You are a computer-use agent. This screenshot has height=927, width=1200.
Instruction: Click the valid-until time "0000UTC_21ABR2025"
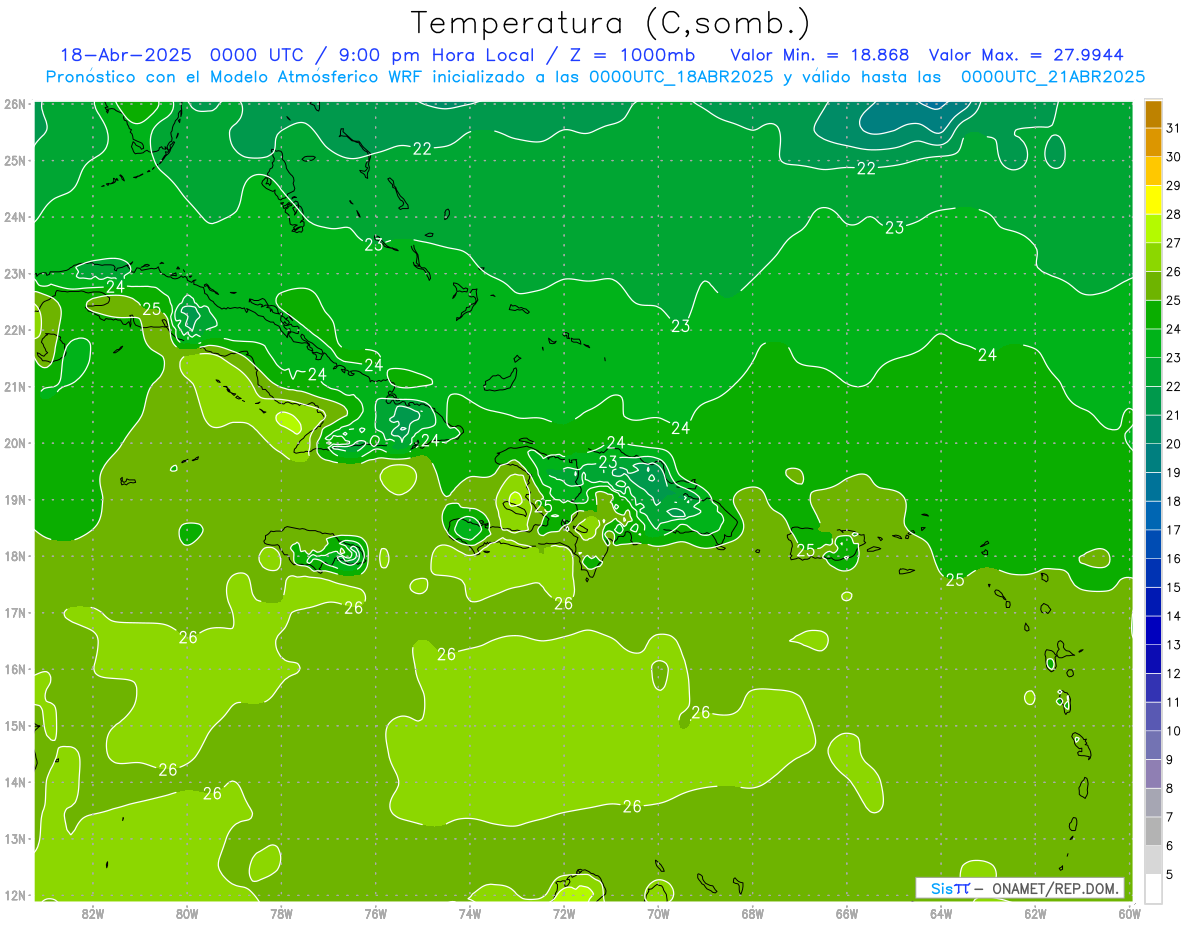[x=1052, y=76]
